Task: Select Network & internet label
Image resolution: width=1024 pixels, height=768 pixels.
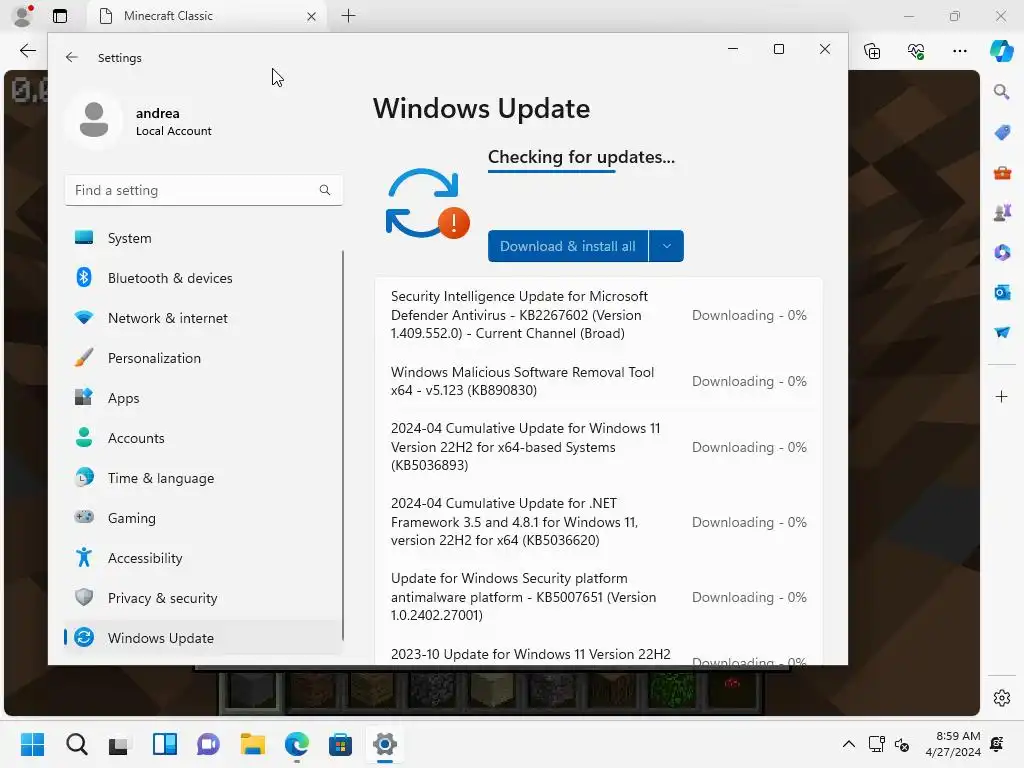Action: pyautogui.click(x=168, y=318)
